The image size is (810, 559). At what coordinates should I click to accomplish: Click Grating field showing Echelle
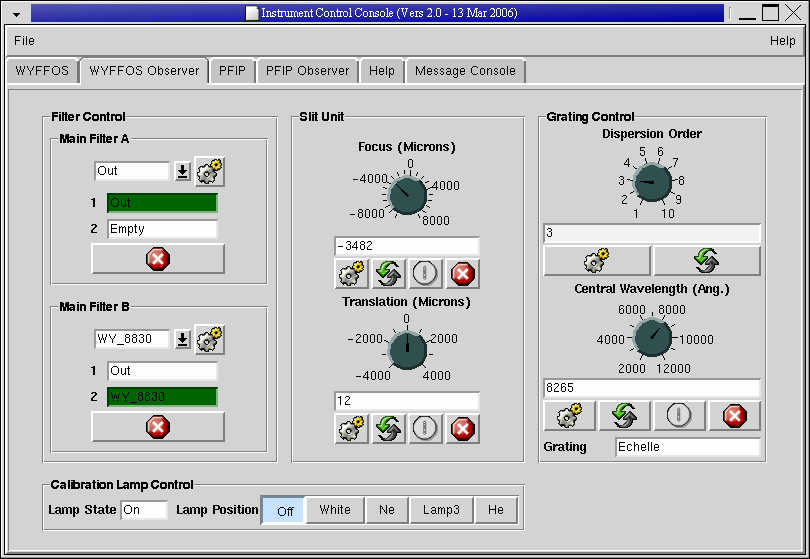tap(688, 447)
